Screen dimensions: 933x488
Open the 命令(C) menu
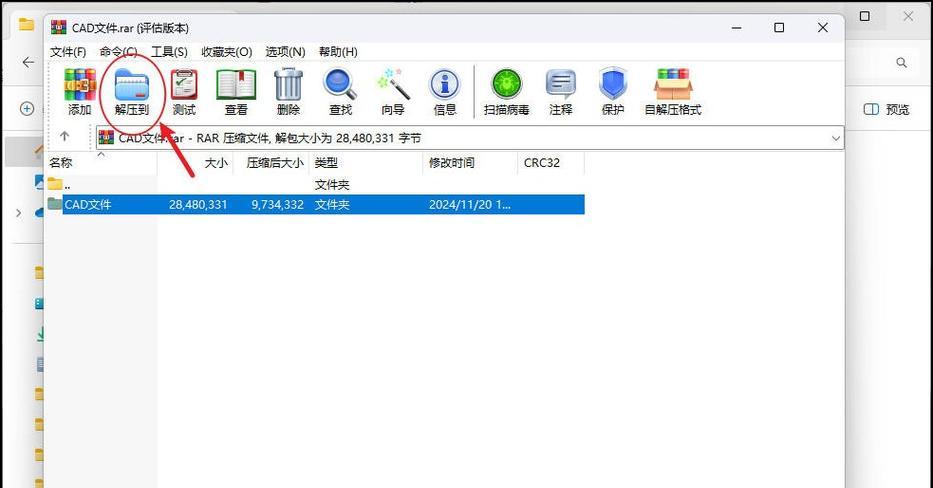(118, 52)
